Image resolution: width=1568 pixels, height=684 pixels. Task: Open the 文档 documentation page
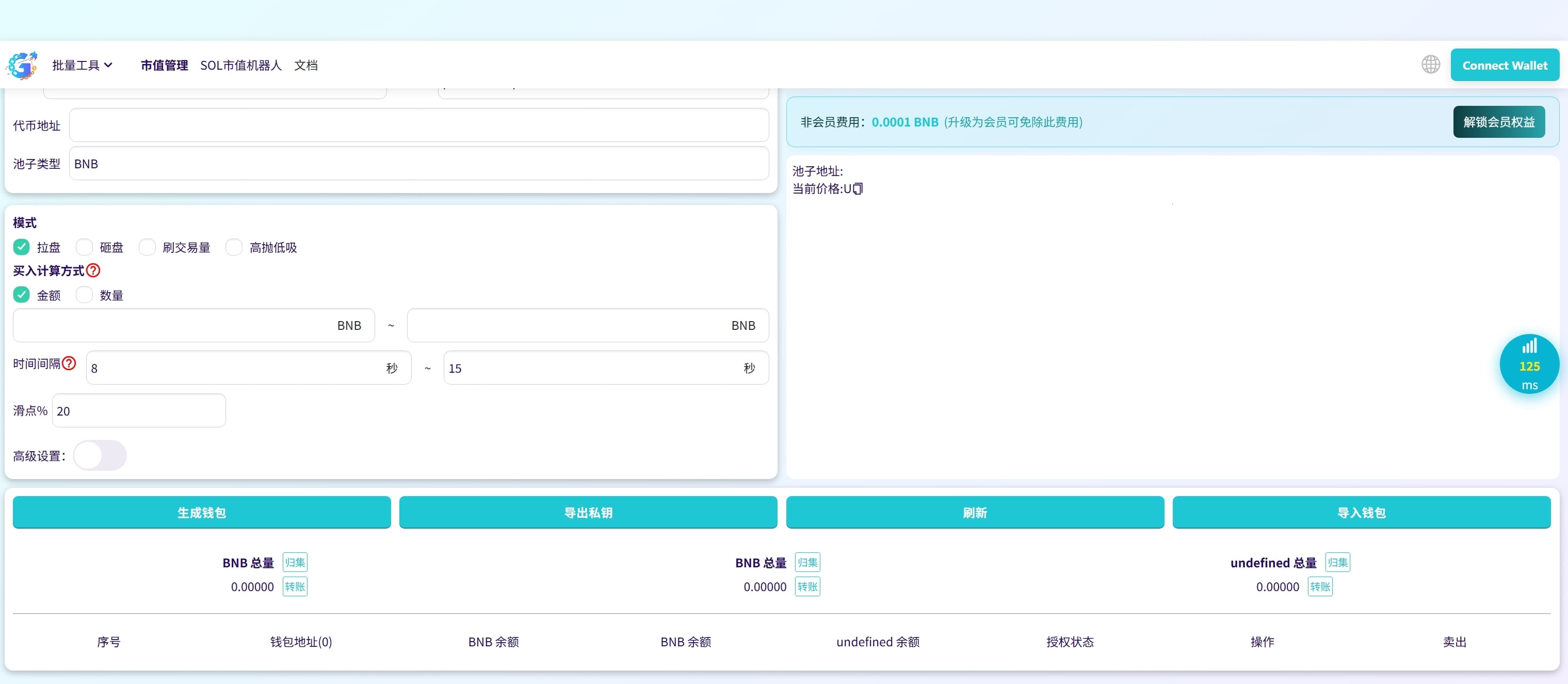pyautogui.click(x=306, y=65)
